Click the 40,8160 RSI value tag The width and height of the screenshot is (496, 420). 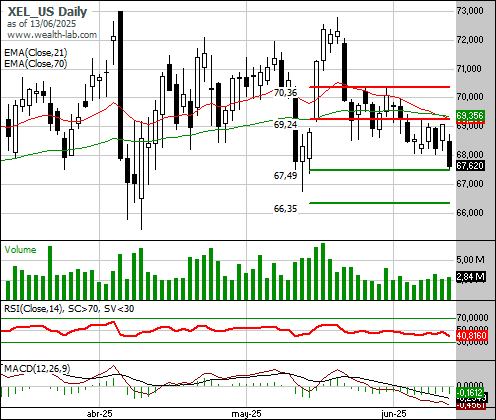[x=472, y=335]
